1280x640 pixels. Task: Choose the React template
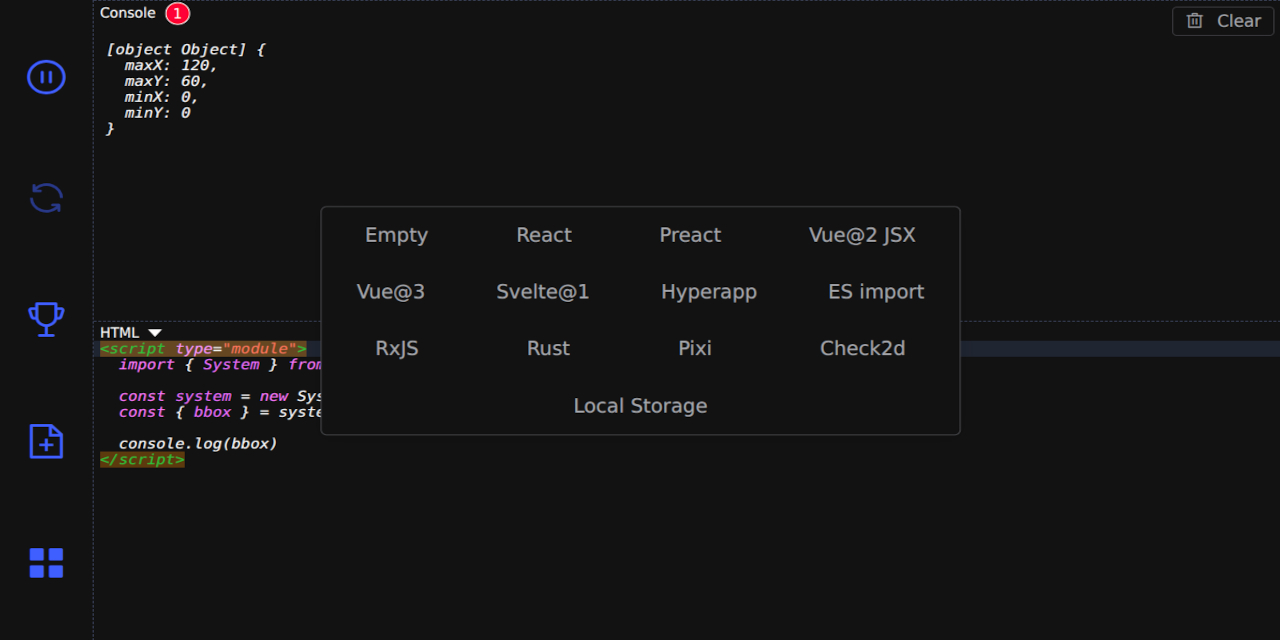point(544,235)
